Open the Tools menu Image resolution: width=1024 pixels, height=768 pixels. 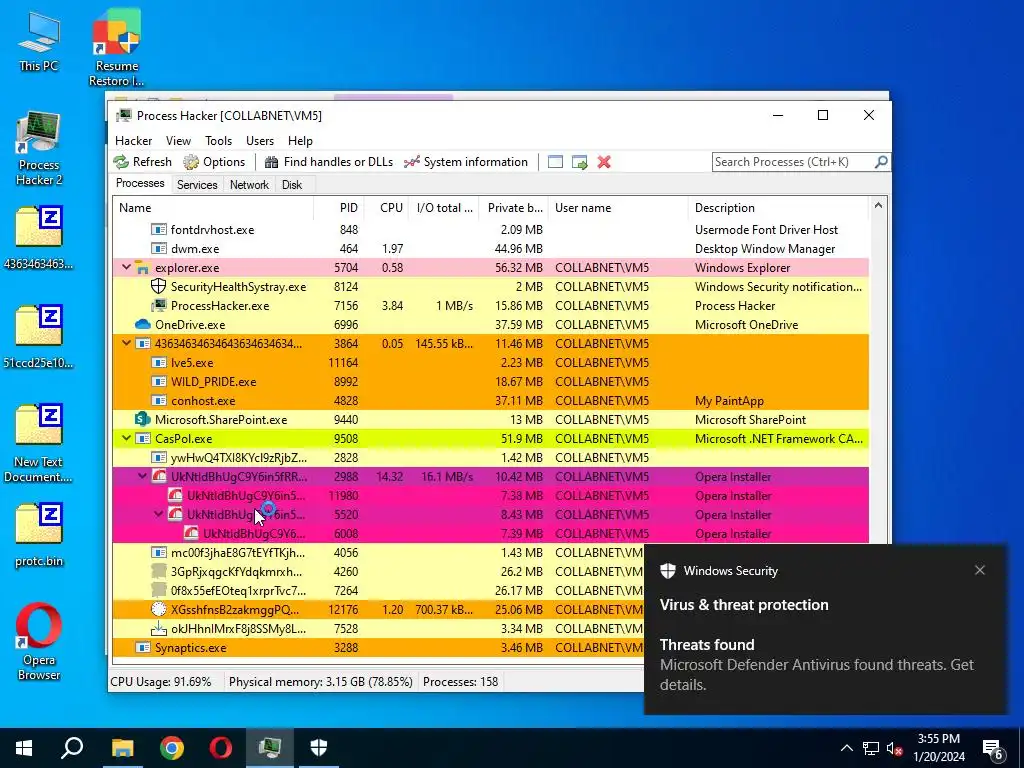click(x=218, y=140)
